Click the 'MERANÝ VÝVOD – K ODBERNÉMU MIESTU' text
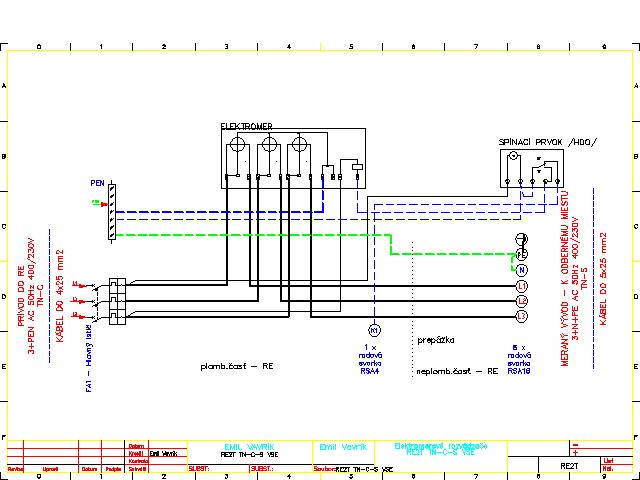 [x=565, y=278]
